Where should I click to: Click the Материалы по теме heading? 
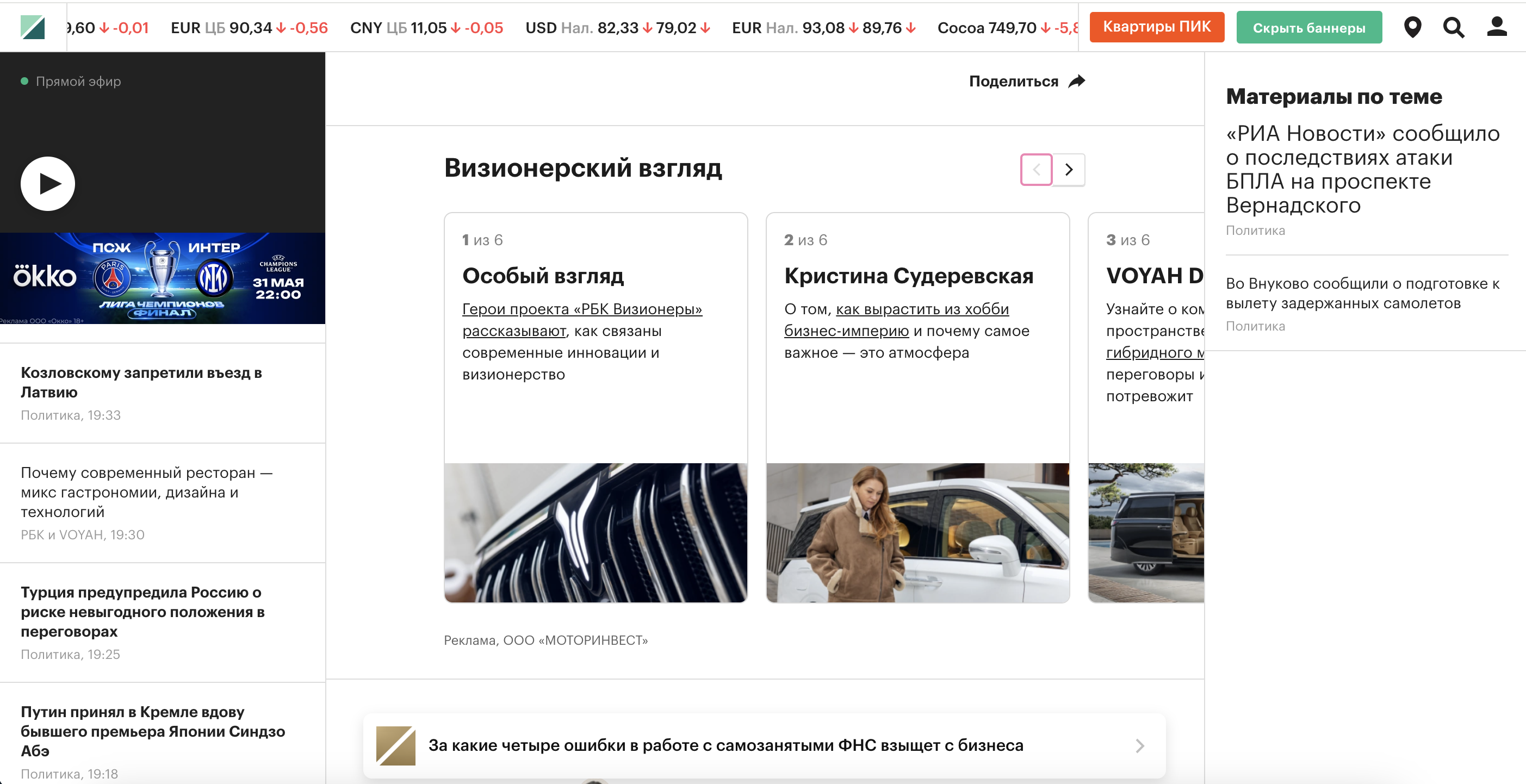tap(1333, 97)
